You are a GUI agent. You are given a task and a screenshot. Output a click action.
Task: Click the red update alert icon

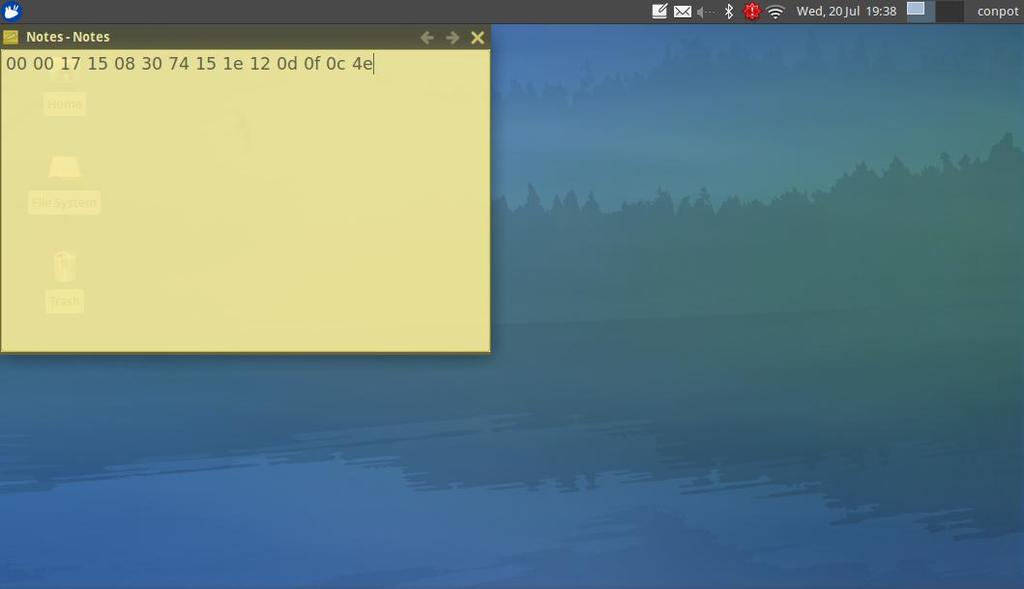pos(752,11)
